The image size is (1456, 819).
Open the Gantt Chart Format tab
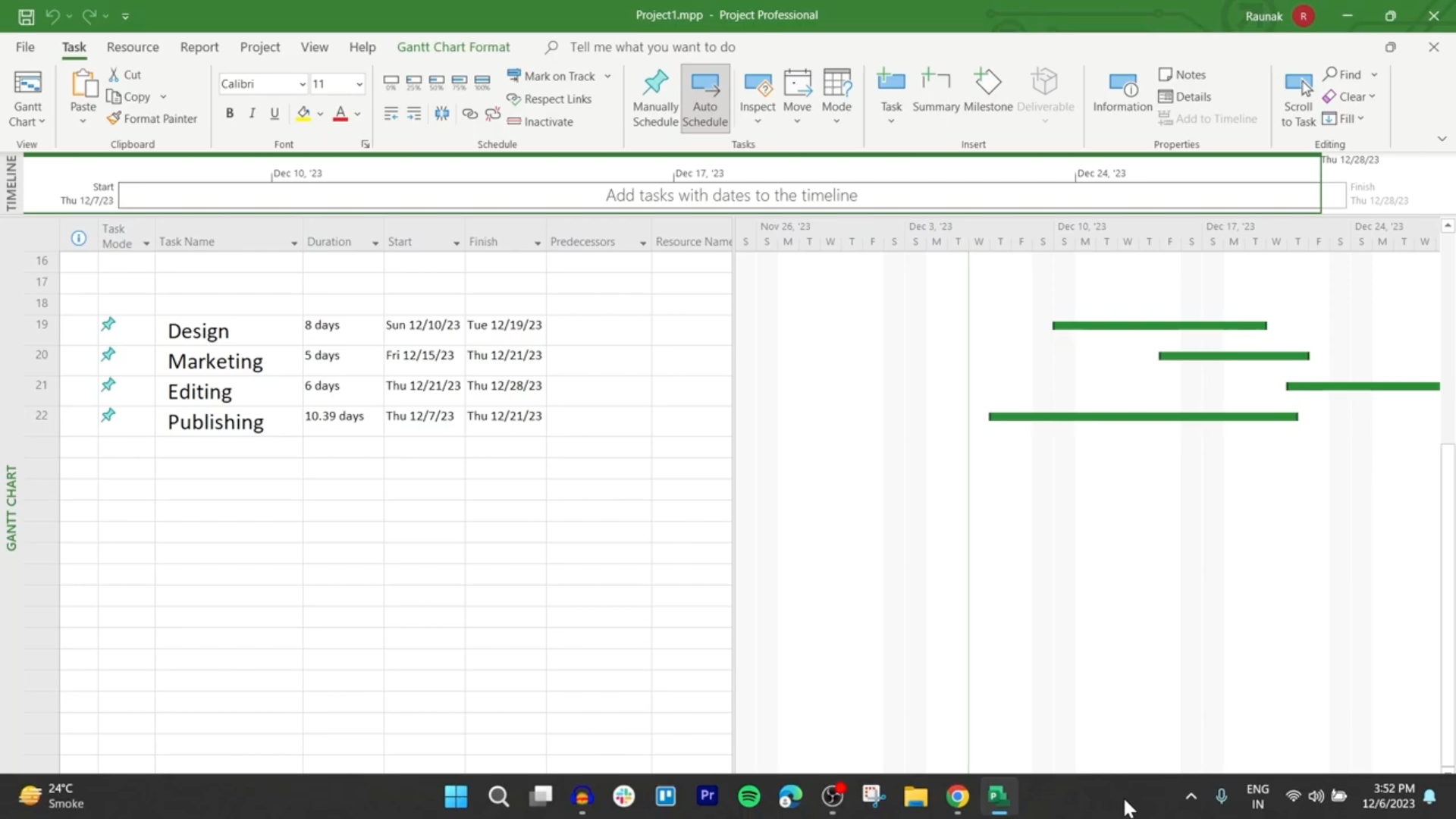[453, 47]
